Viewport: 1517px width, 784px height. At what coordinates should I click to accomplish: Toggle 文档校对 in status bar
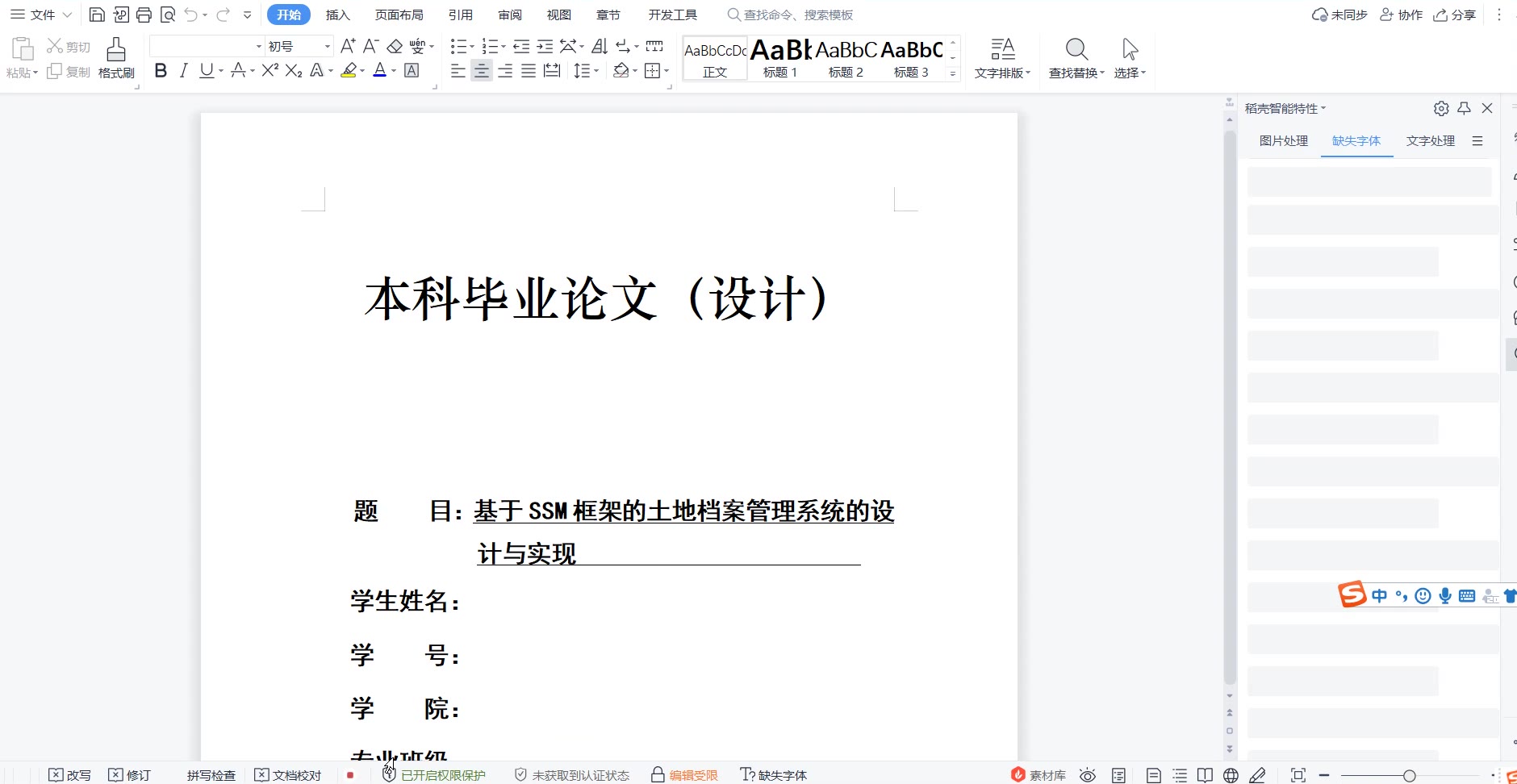tap(288, 775)
